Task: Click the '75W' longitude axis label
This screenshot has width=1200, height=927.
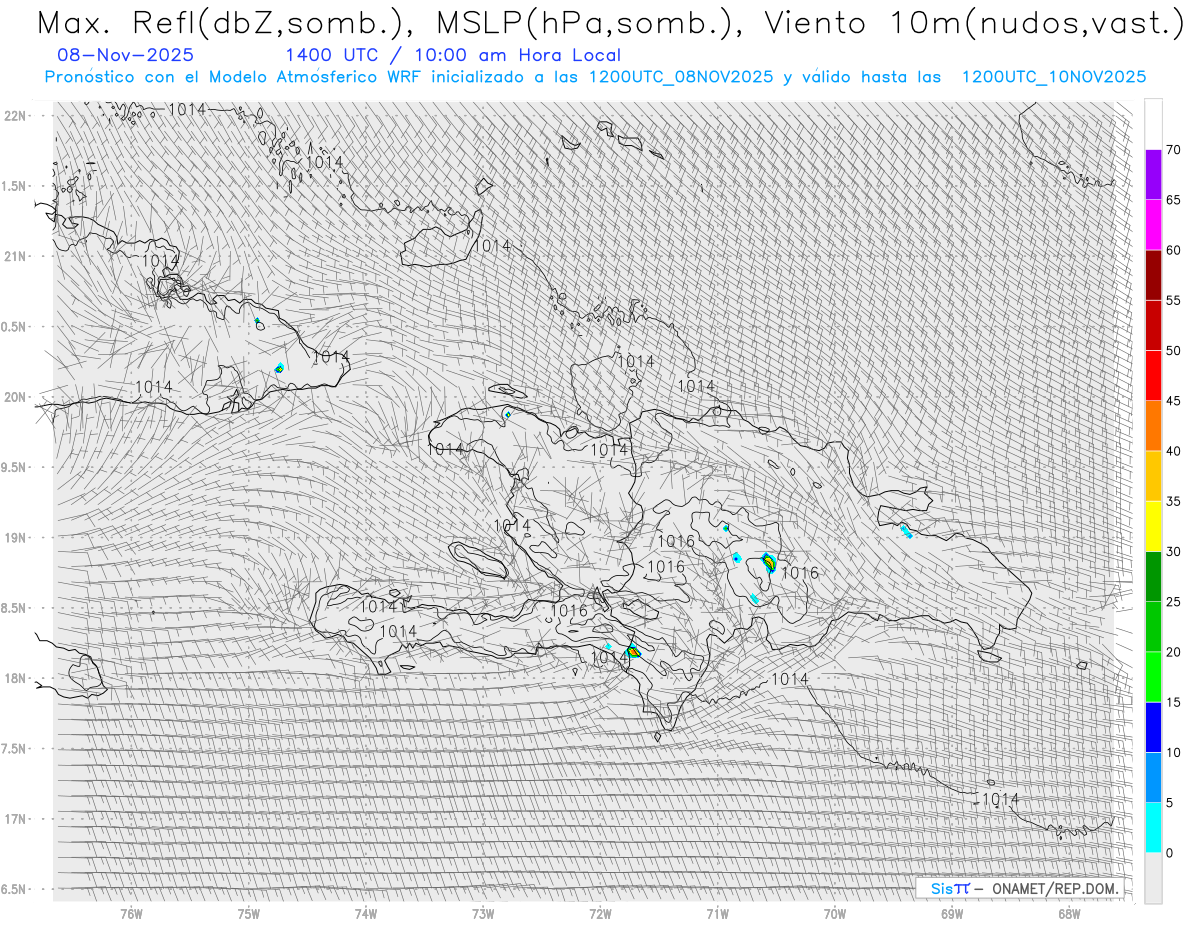Action: click(249, 913)
